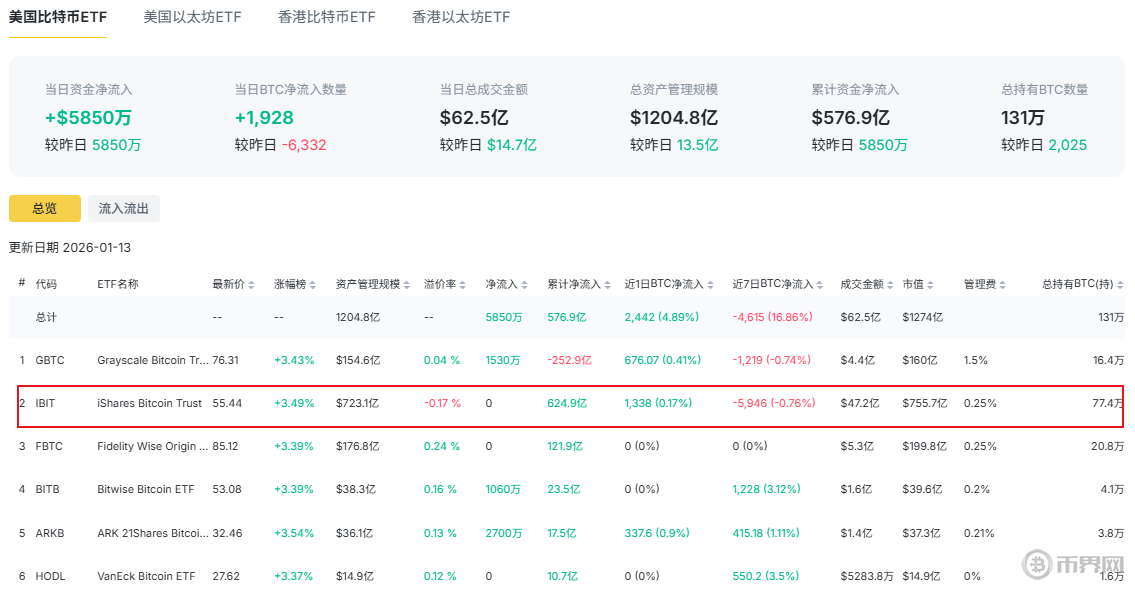
Task: Click BITB 7-day BTC inflow 1,228 (3.12%)
Action: [767, 489]
